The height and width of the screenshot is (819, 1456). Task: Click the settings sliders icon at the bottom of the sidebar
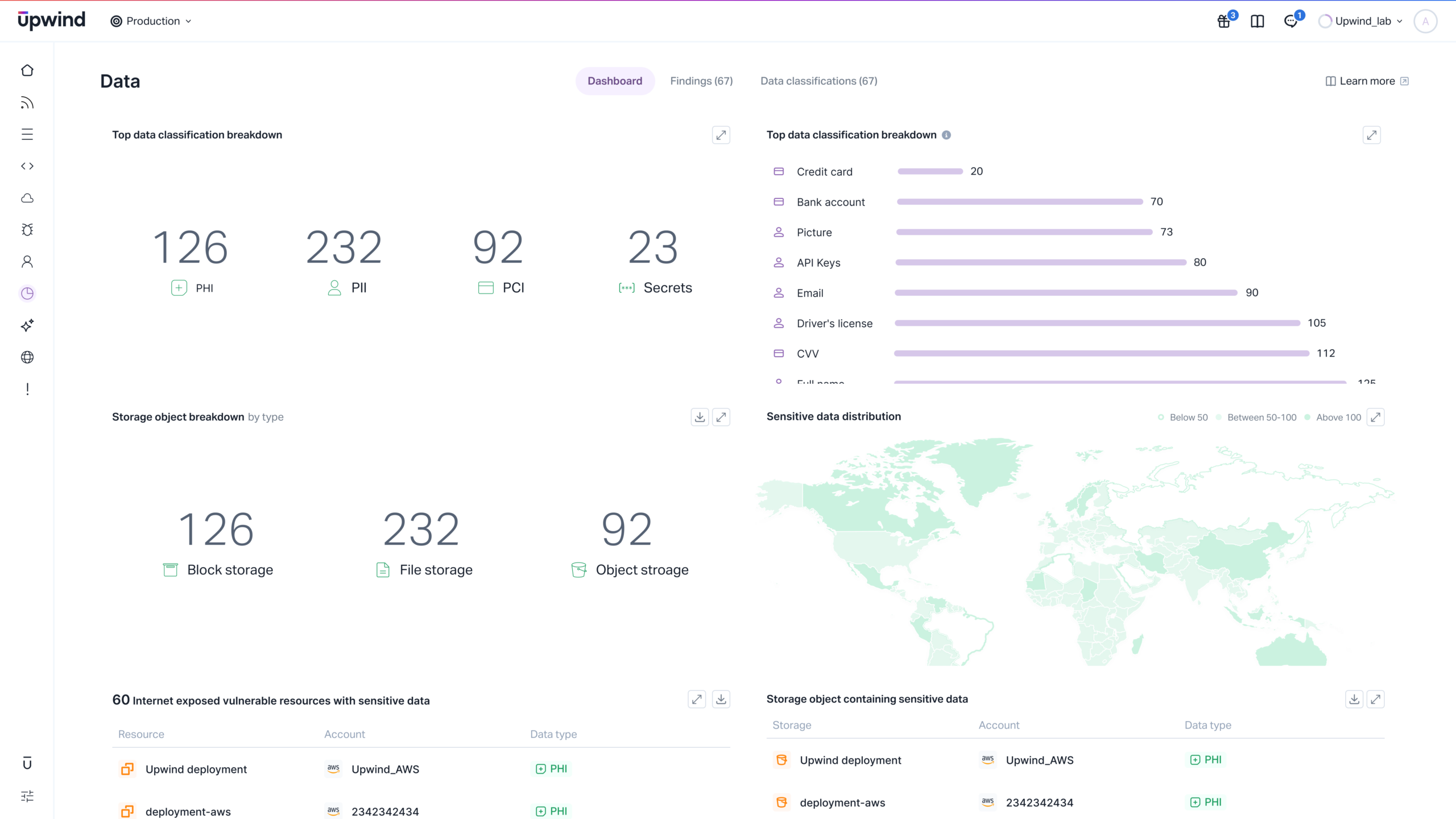(x=27, y=796)
